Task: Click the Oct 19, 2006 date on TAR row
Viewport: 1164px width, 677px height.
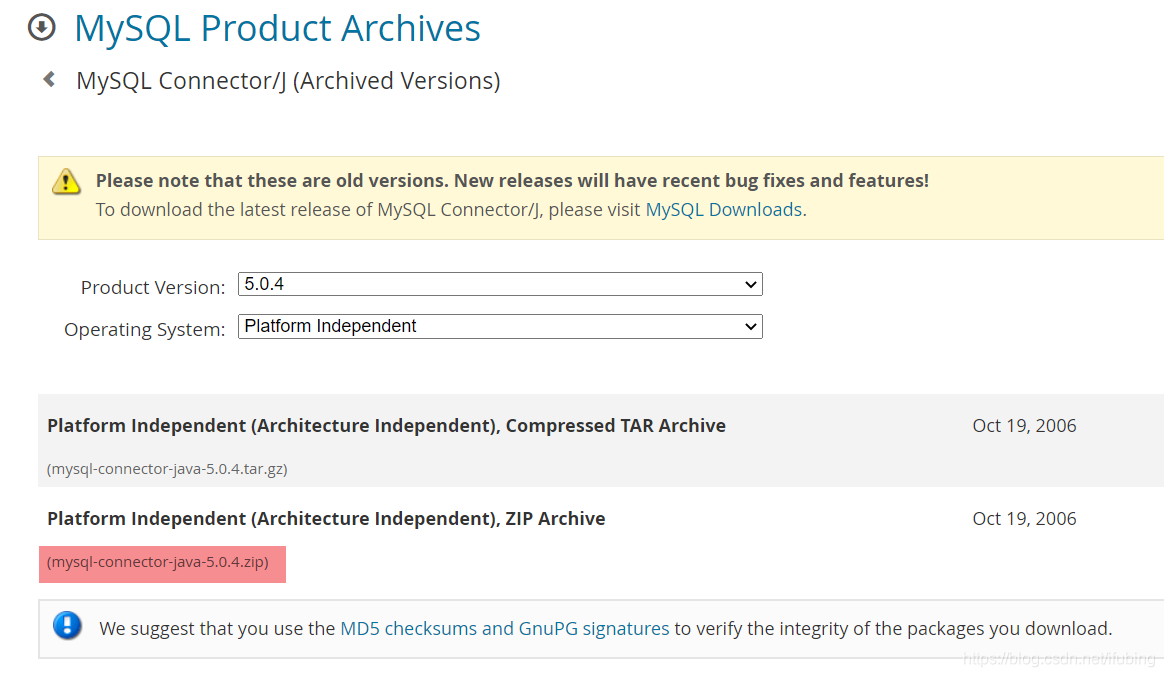Action: [1024, 425]
